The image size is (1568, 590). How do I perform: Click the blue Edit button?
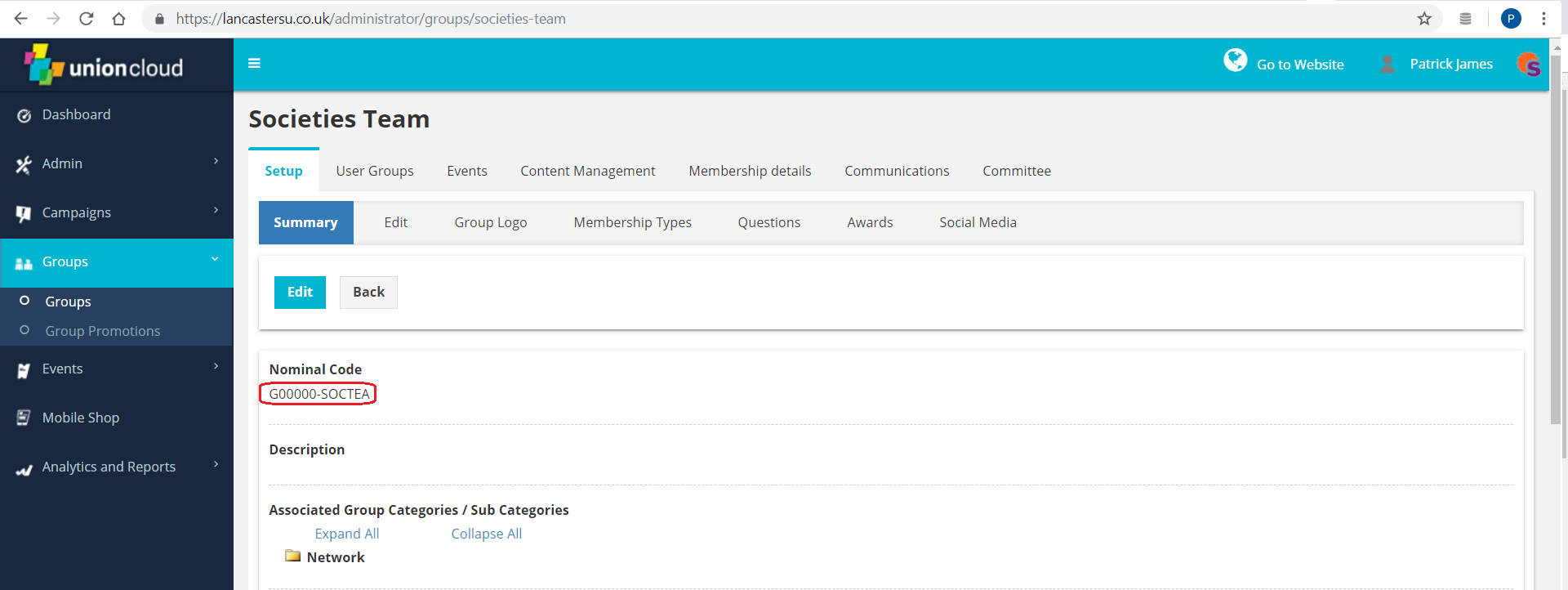click(x=300, y=292)
